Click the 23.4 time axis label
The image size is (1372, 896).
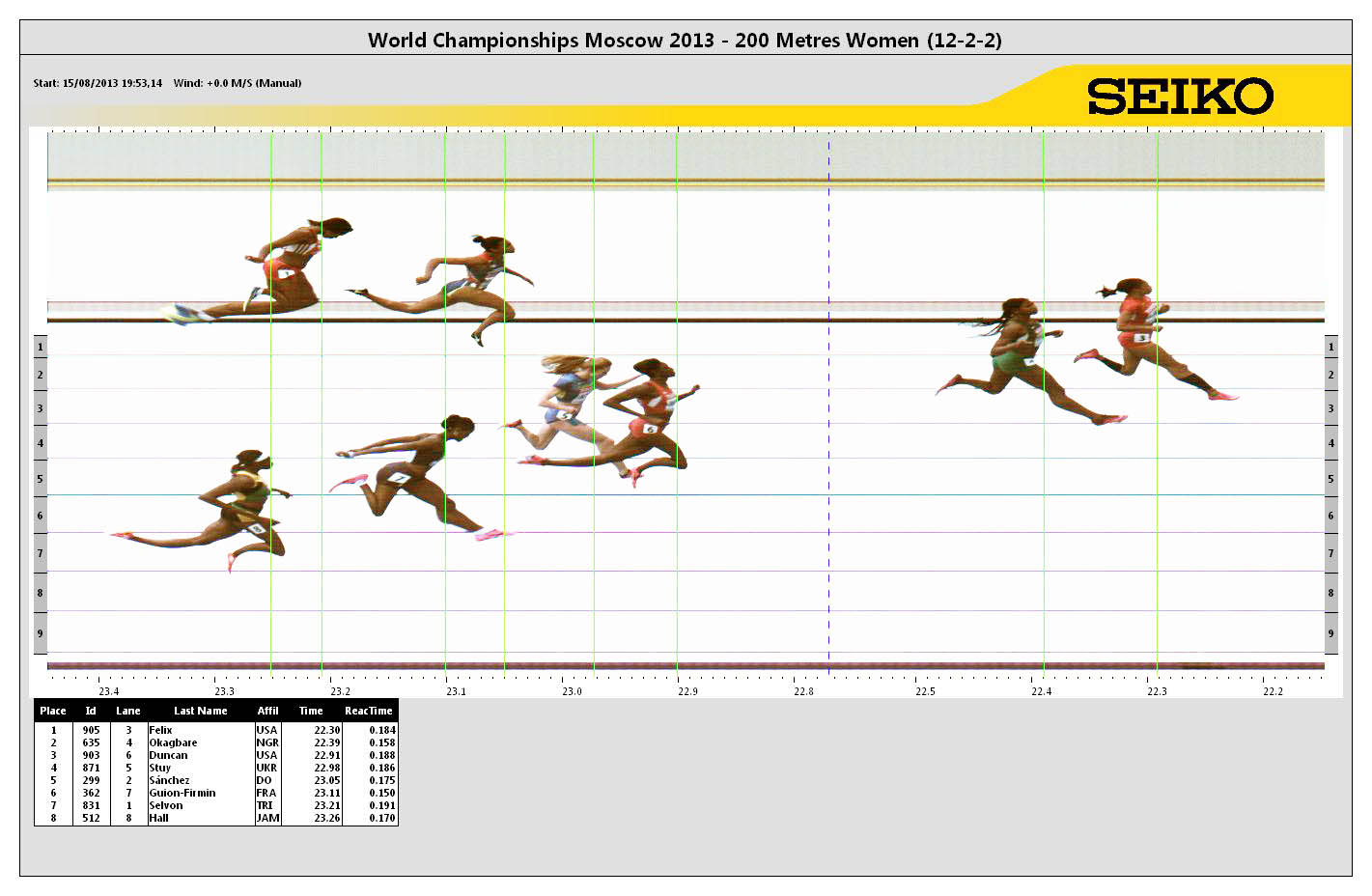click(x=109, y=691)
